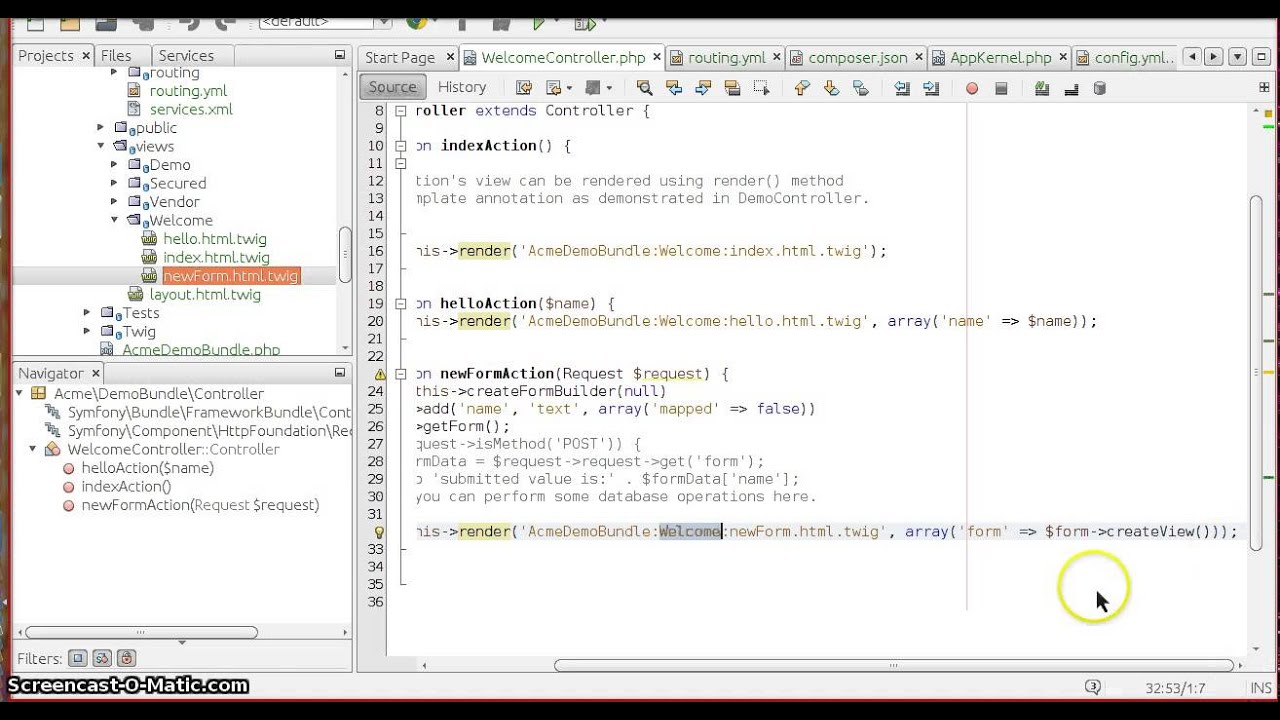Toggle Bookmark on current line
This screenshot has width=1280, height=720.
point(860,88)
